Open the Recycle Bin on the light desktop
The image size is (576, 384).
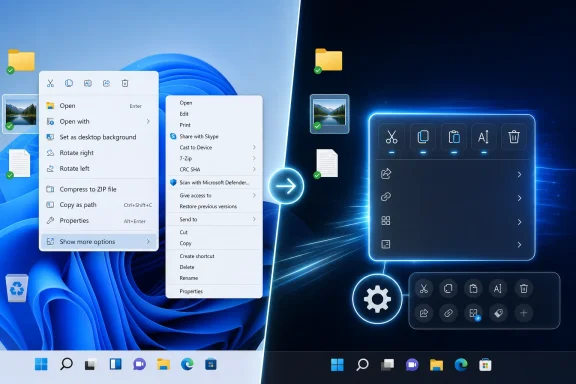tap(17, 288)
